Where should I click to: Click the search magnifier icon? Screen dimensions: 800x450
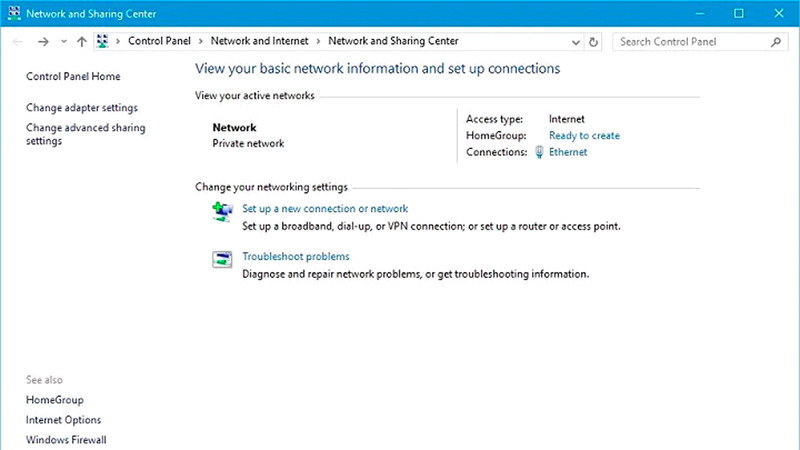[775, 42]
